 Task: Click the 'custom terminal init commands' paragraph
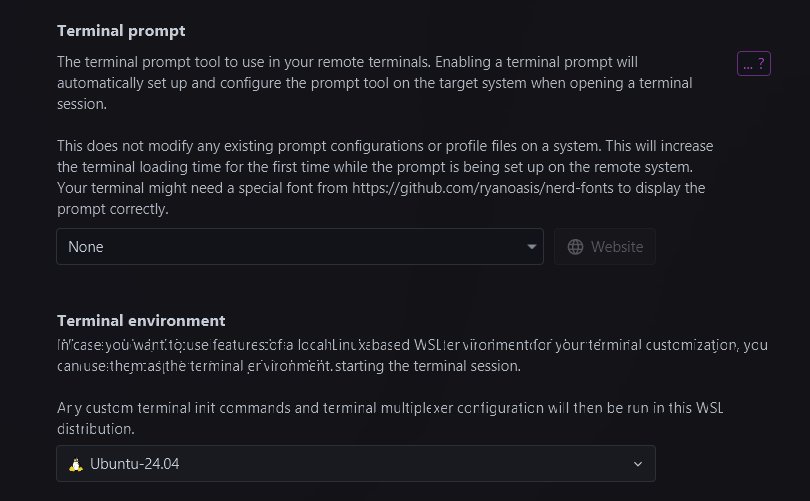tap(390, 408)
